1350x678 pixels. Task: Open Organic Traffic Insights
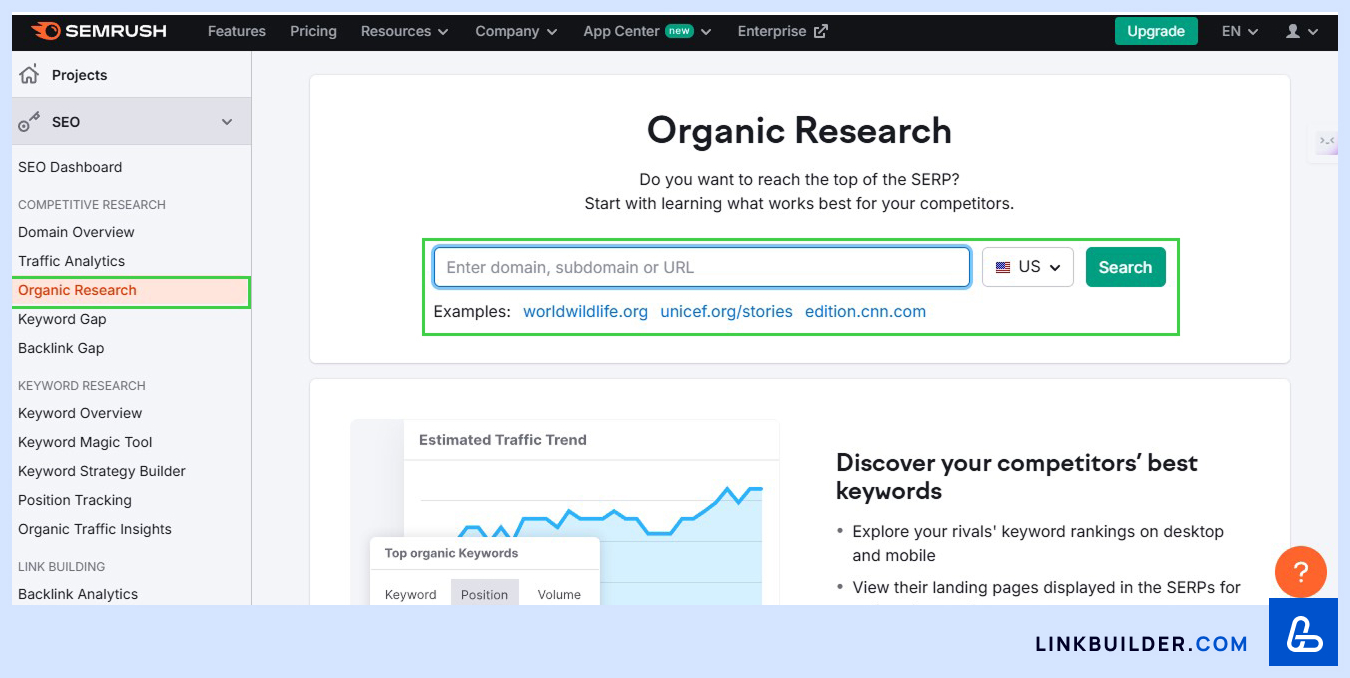(x=95, y=529)
